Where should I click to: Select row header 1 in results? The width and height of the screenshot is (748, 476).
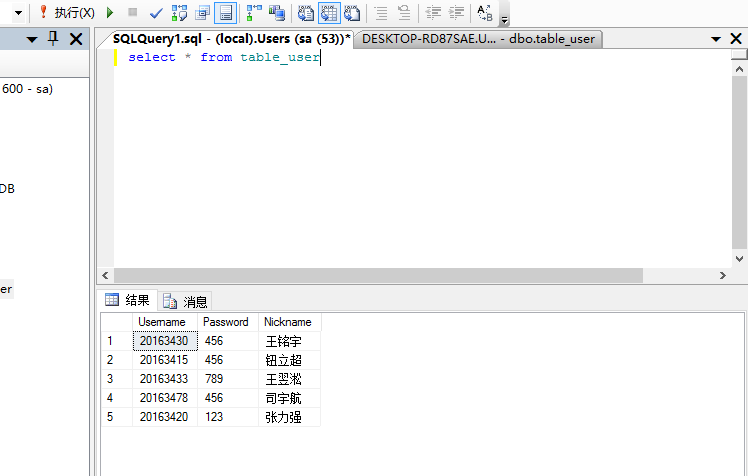click(116, 341)
